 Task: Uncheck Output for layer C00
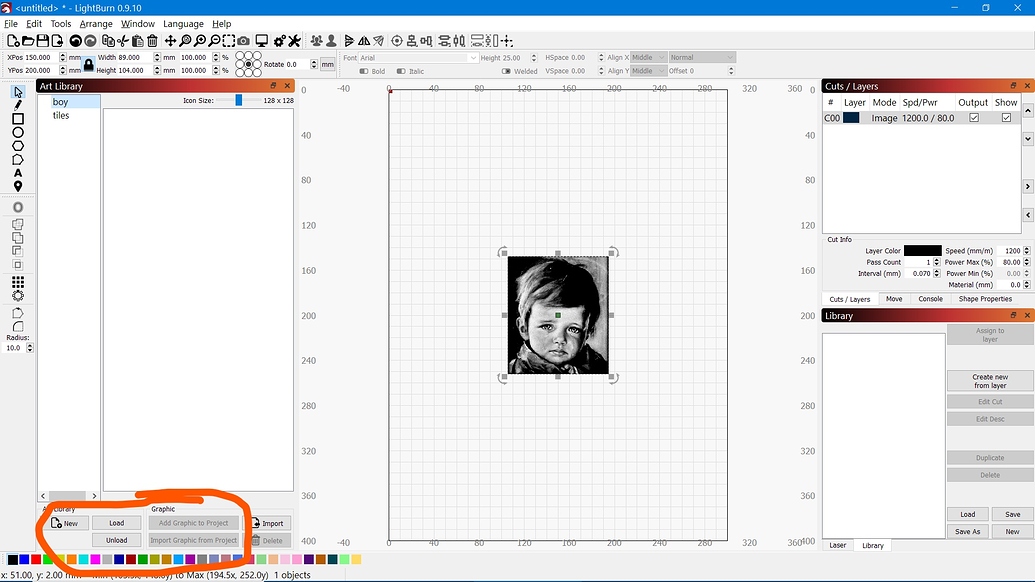tap(974, 117)
